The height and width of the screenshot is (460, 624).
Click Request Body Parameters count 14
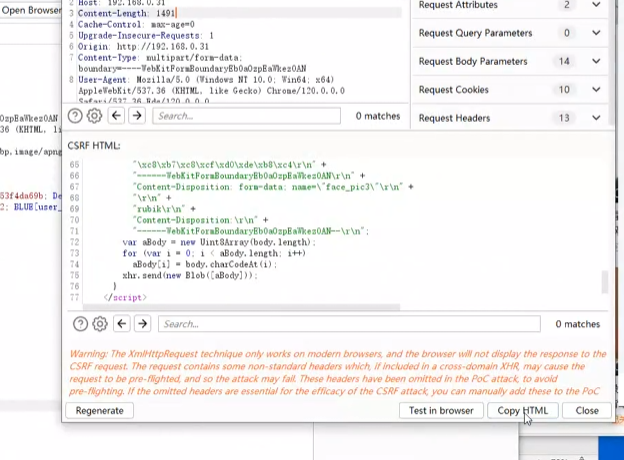click(564, 61)
